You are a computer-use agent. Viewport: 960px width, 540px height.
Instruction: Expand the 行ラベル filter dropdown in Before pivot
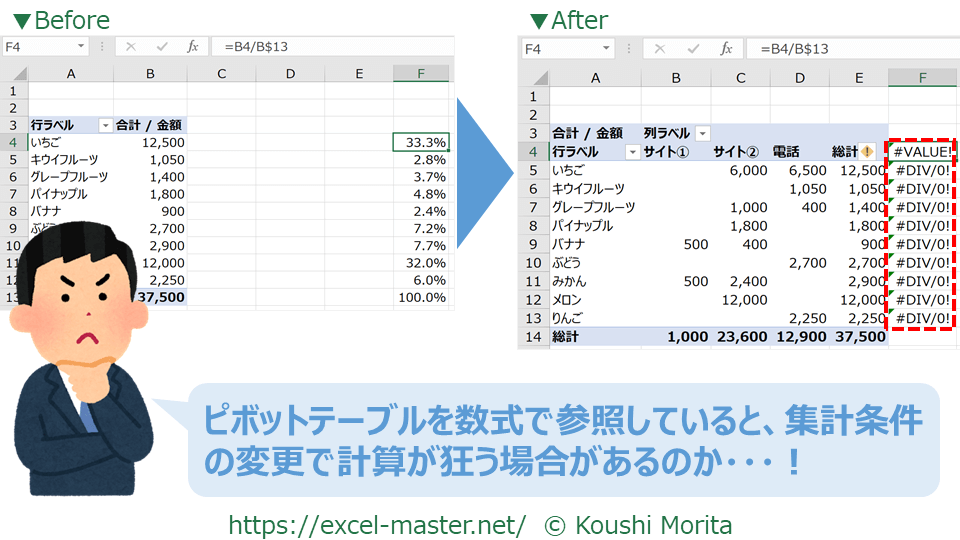(x=105, y=125)
